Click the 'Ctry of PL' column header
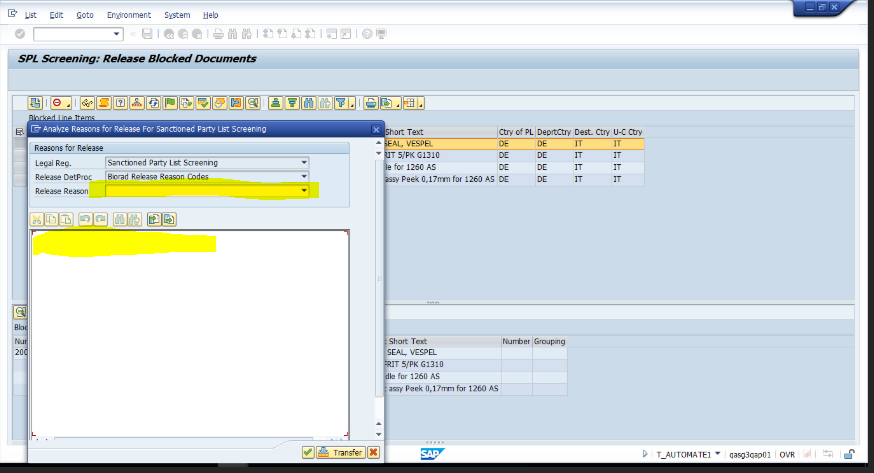Viewport: 874px width, 473px height. click(x=516, y=132)
